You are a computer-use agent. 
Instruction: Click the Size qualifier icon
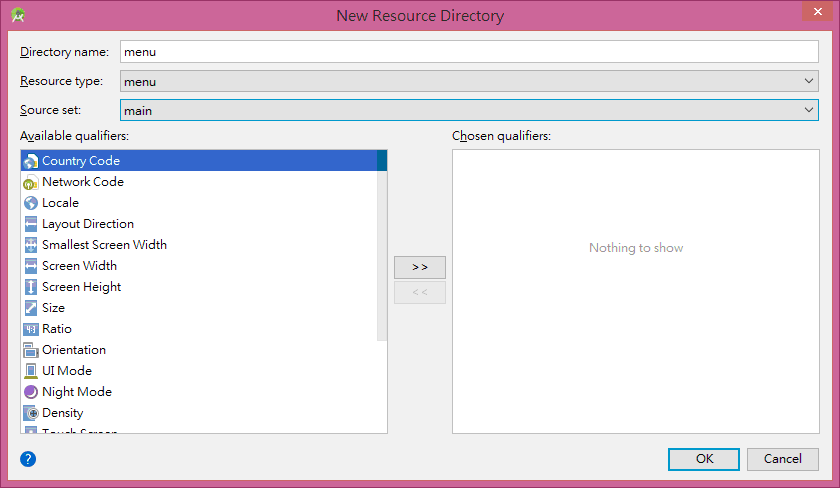coord(31,308)
